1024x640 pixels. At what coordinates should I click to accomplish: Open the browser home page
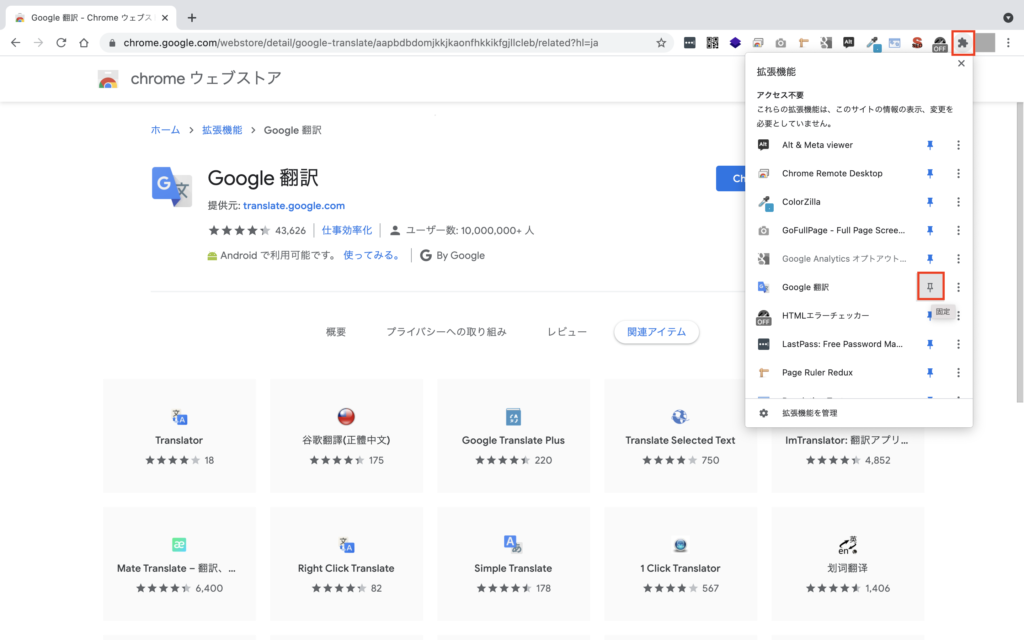coord(84,43)
